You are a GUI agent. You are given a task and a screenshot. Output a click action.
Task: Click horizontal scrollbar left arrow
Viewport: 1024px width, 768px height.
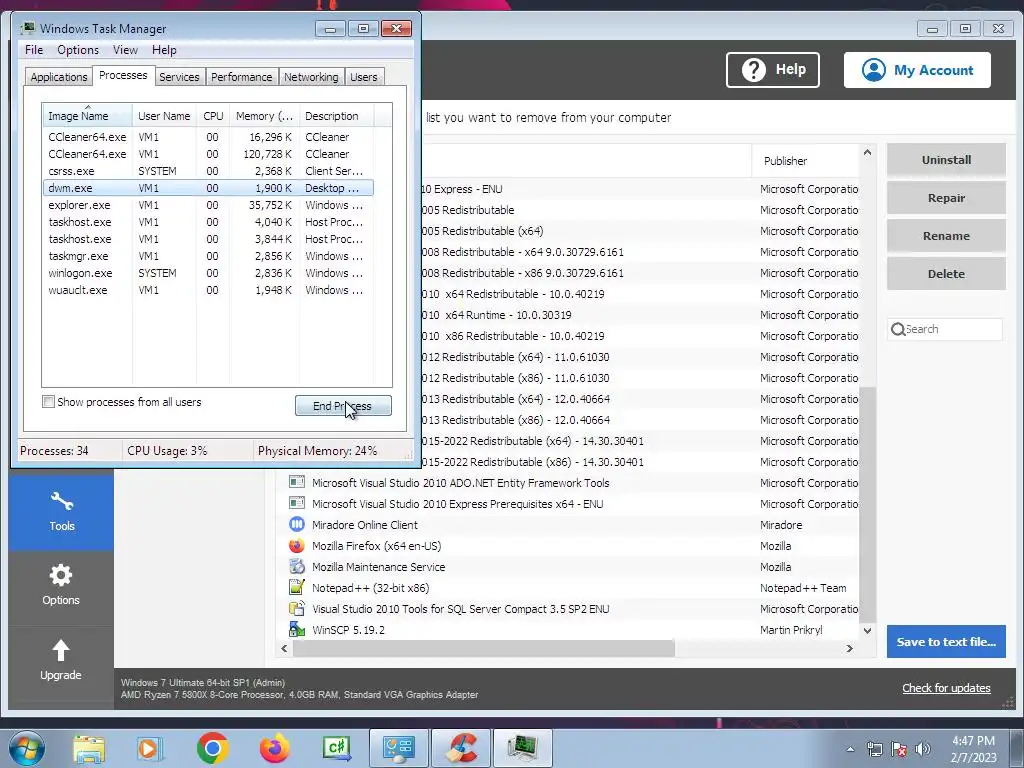[x=284, y=648]
